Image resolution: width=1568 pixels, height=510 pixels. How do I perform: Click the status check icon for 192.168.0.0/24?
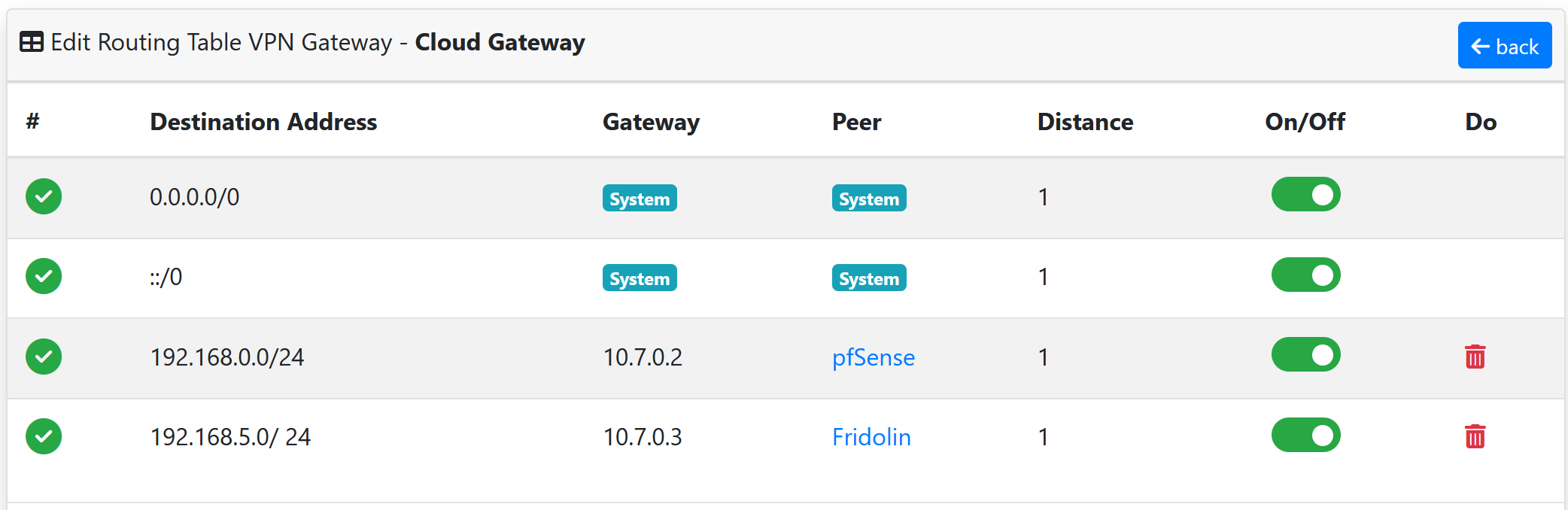[x=44, y=357]
